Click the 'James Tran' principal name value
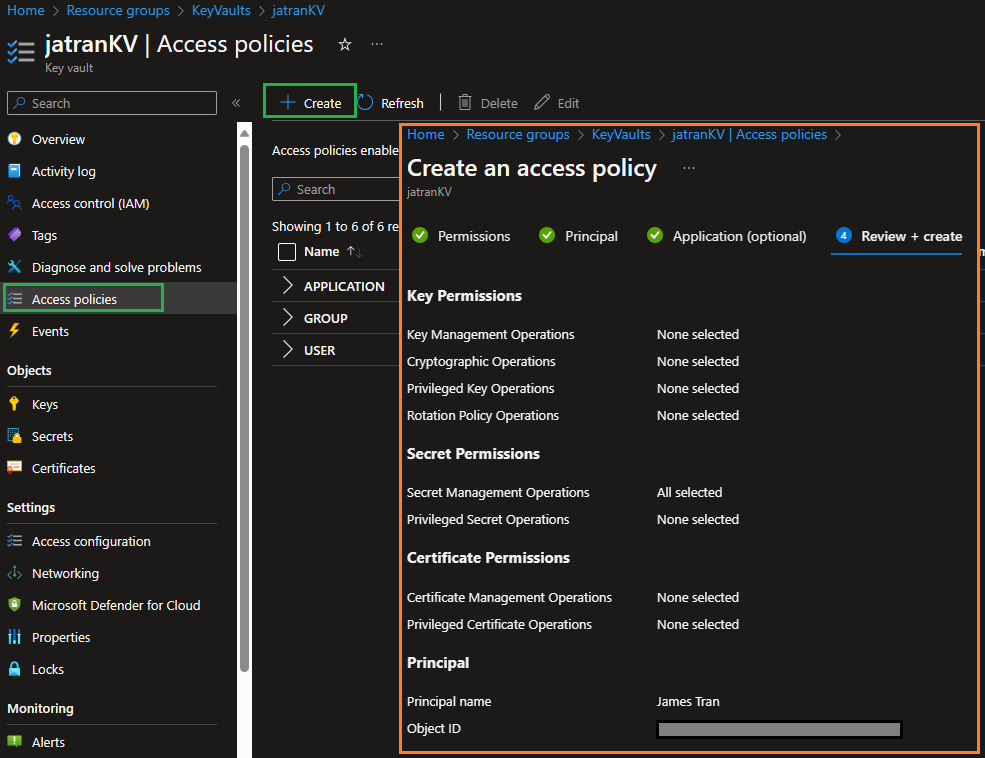Viewport: 985px width, 758px height. point(688,702)
